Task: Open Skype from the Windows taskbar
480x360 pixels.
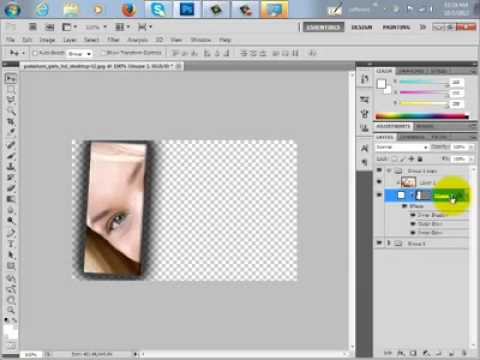Action: 158,9
